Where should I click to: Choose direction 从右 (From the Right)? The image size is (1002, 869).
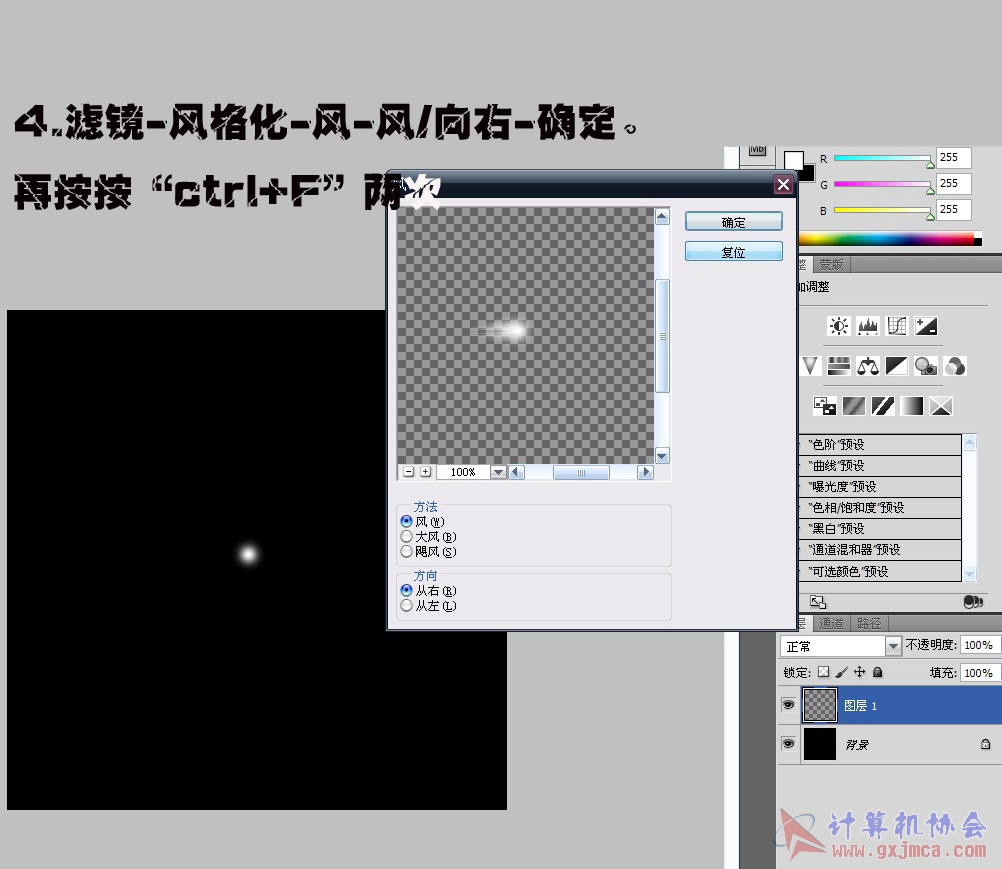click(x=406, y=590)
